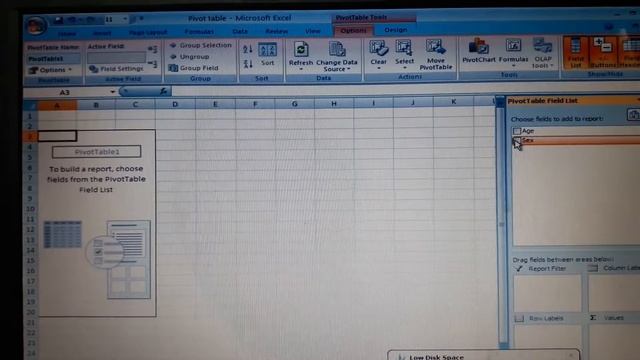
Task: Open the Sort dialog button
Action: pyautogui.click(x=268, y=54)
